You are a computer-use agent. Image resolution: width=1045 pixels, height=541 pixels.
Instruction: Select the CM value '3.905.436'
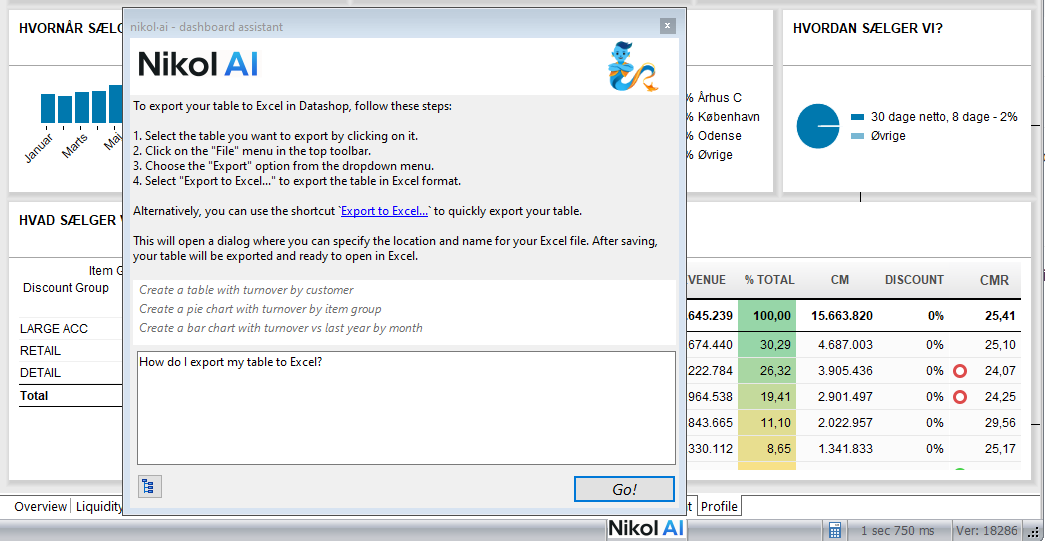(845, 370)
